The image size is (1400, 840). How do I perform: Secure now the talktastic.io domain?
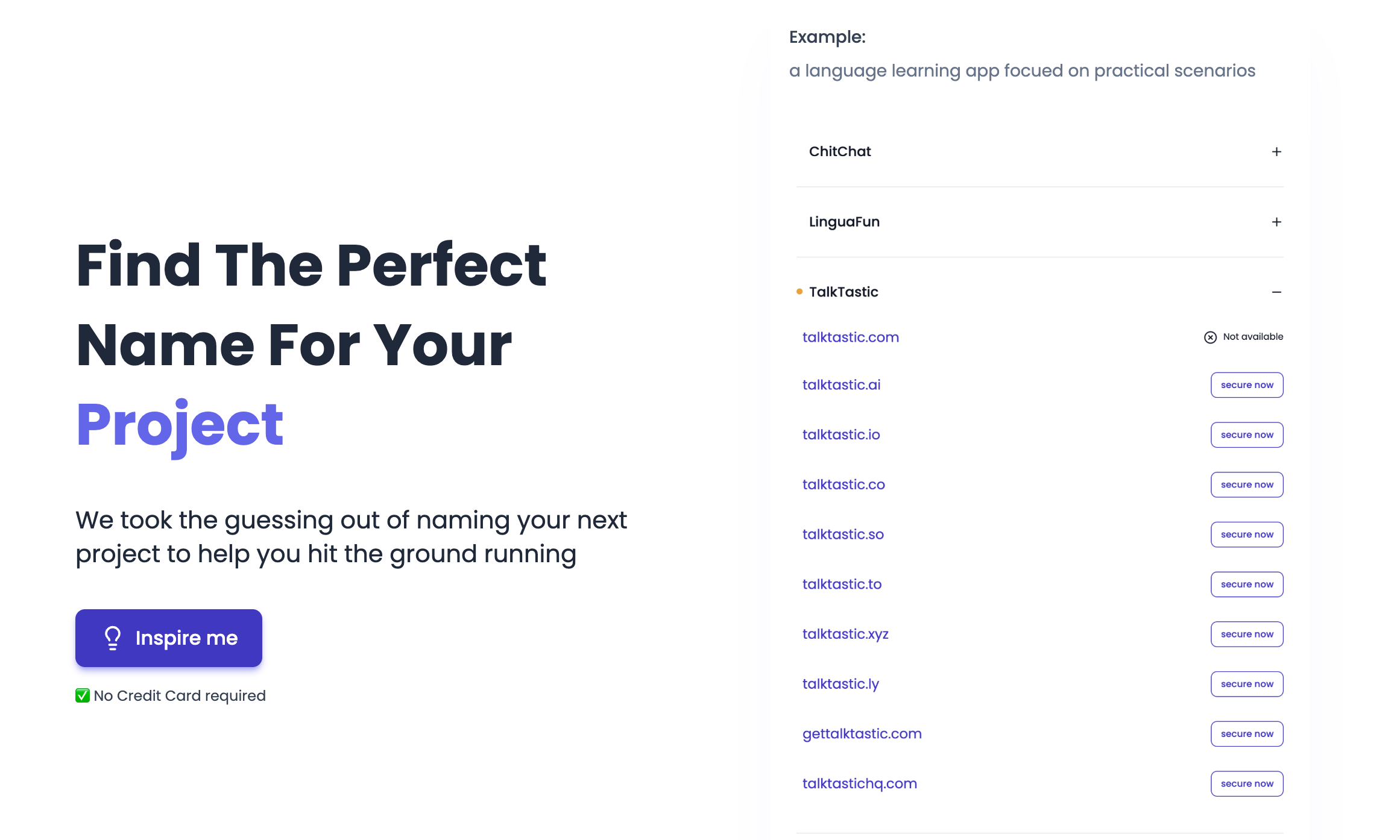tap(1247, 434)
